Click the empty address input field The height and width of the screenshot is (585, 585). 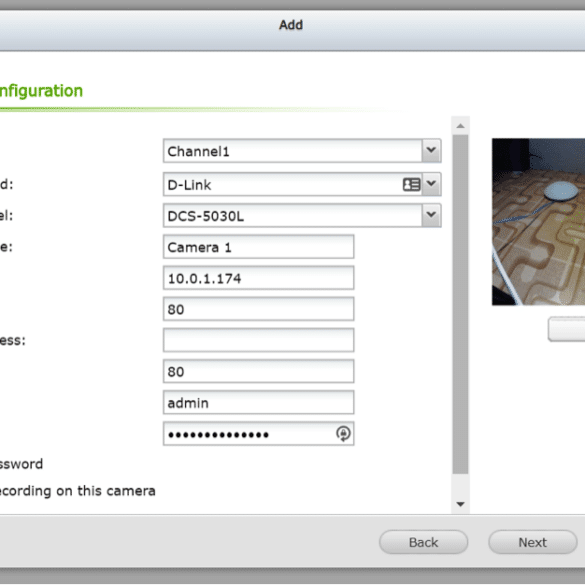pyautogui.click(x=259, y=340)
